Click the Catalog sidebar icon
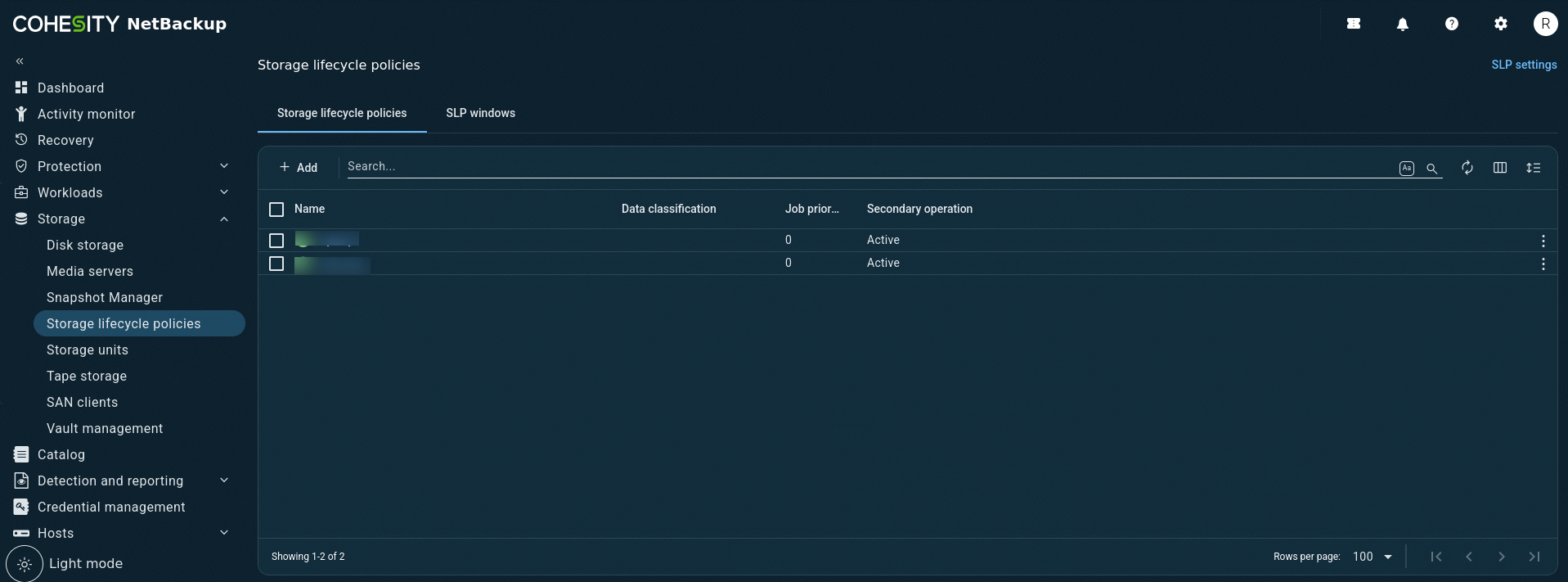Image resolution: width=1568 pixels, height=582 pixels. point(21,454)
